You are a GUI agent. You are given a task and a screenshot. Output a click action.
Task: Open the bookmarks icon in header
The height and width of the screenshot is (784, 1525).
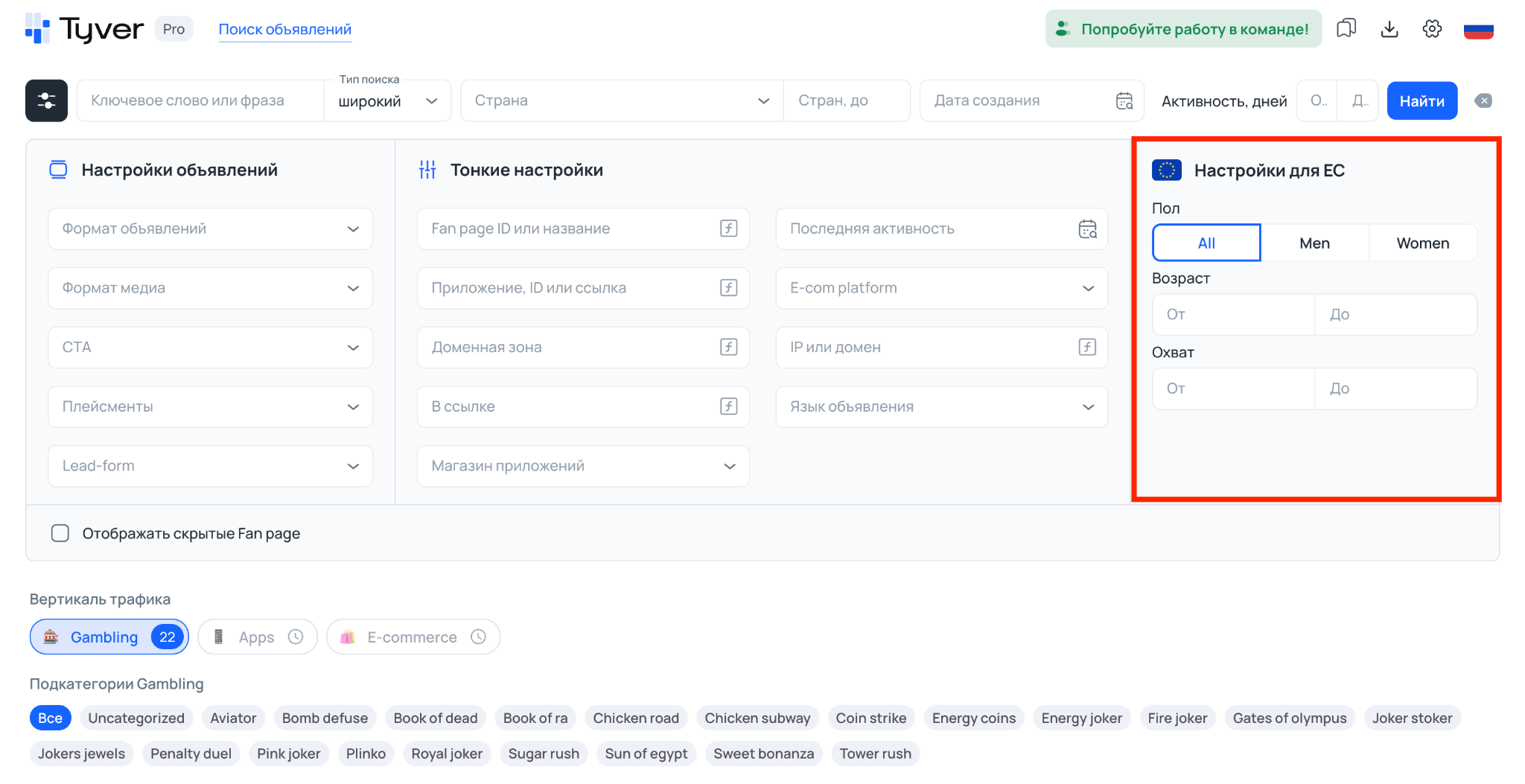pyautogui.click(x=1346, y=29)
